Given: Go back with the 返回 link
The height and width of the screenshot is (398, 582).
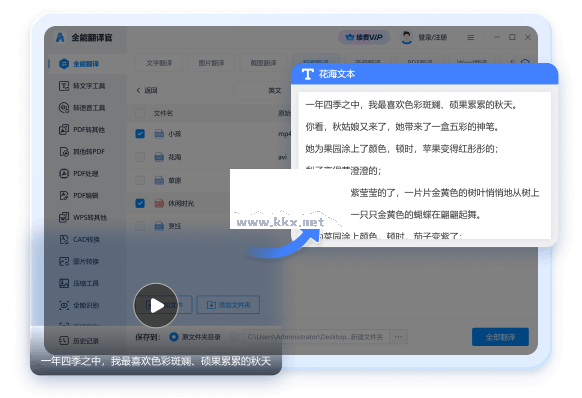Looking at the screenshot, I should (x=147, y=90).
